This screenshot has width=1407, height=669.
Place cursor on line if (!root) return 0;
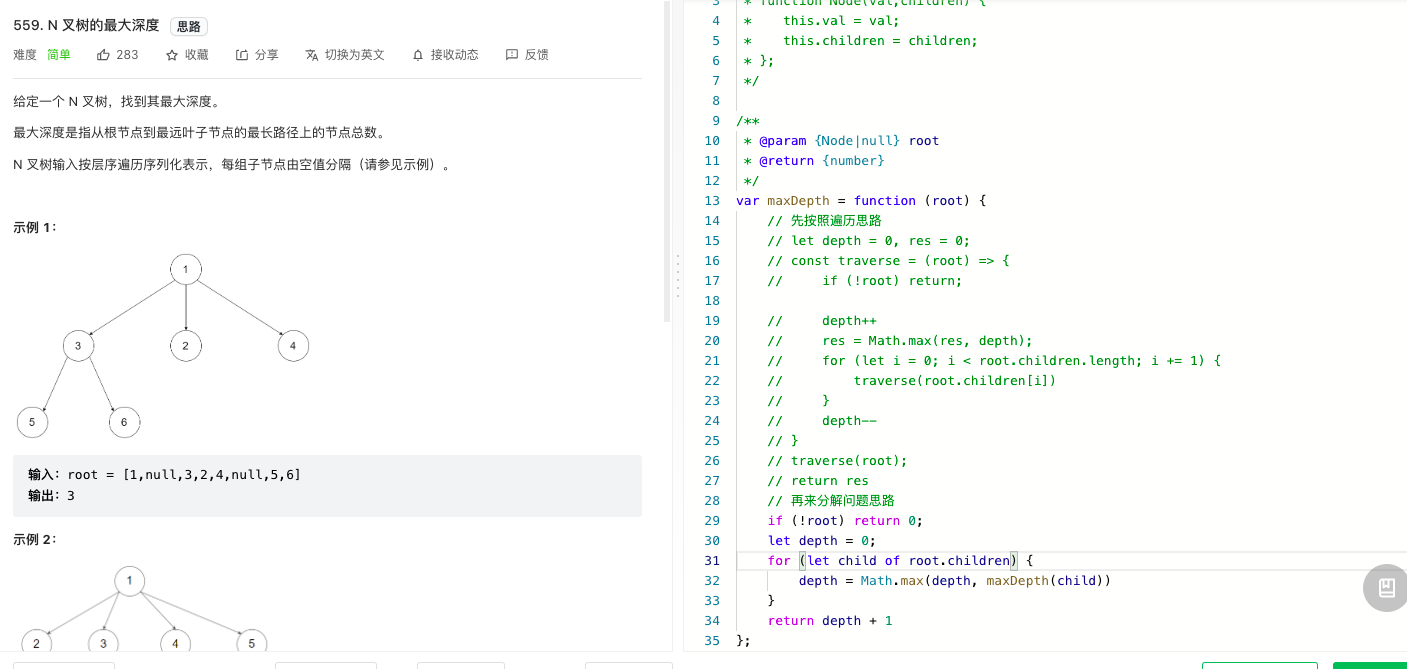point(845,520)
